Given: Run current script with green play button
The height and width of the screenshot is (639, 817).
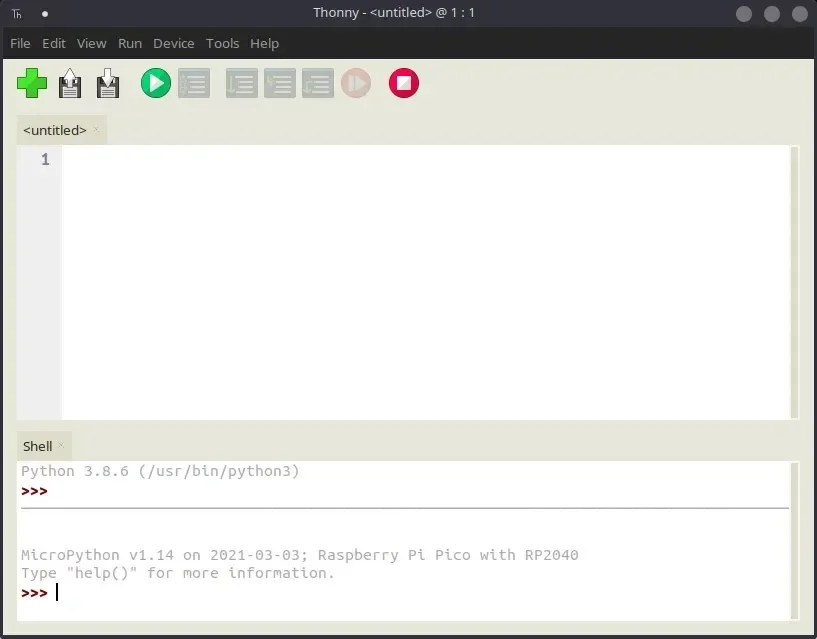Looking at the screenshot, I should (x=156, y=83).
